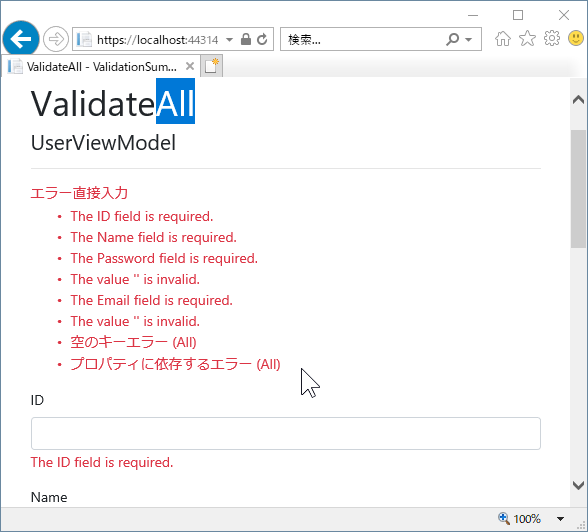Click the zoom magnifier icon in status bar
The image size is (588, 532).
click(x=504, y=519)
